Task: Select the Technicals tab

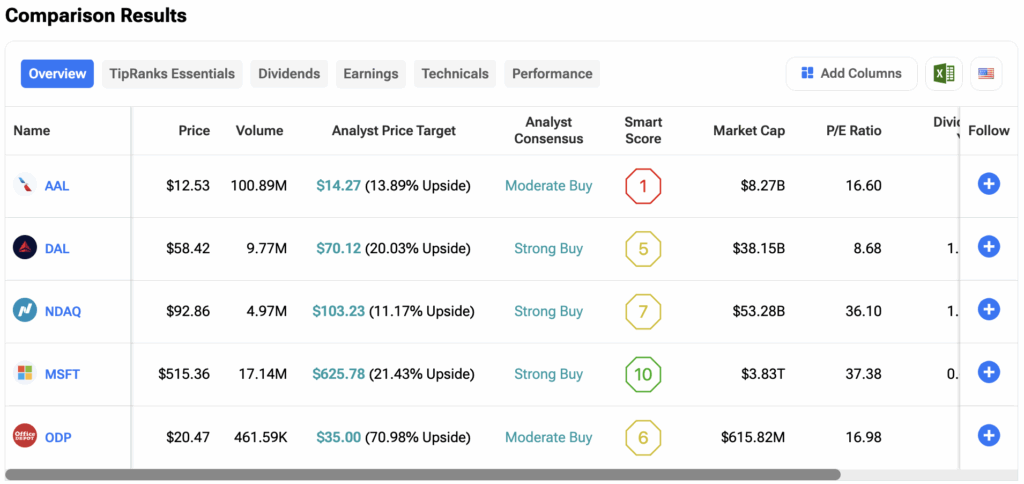Action: click(455, 74)
